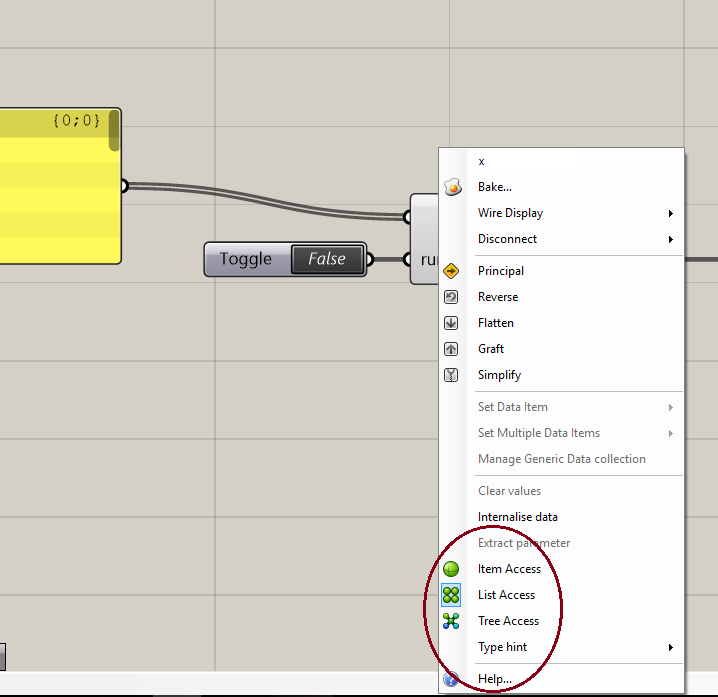
Task: Choose Reverse from context menu
Action: [562, 297]
